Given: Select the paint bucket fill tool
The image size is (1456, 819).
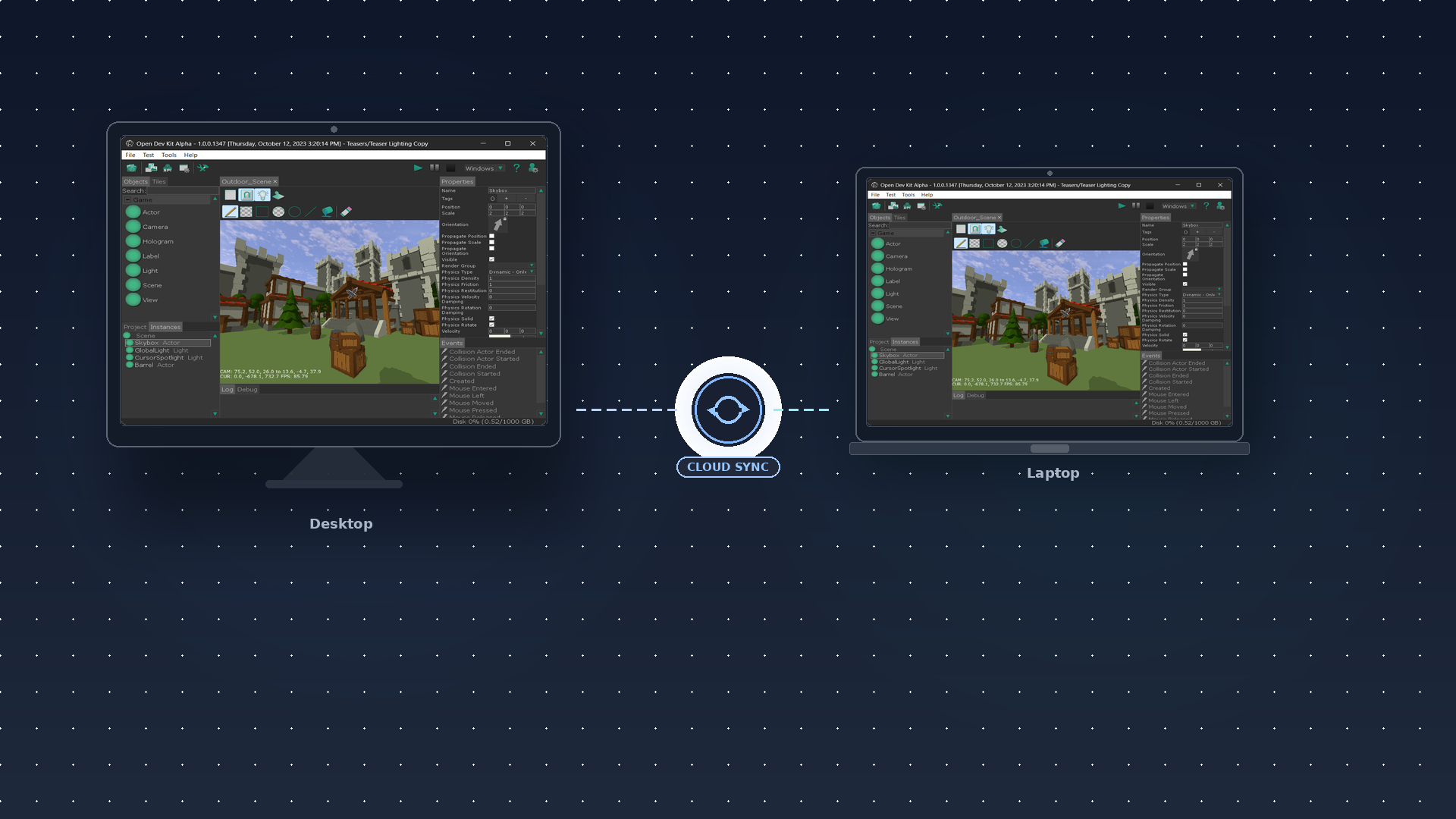Looking at the screenshot, I should click(x=325, y=212).
